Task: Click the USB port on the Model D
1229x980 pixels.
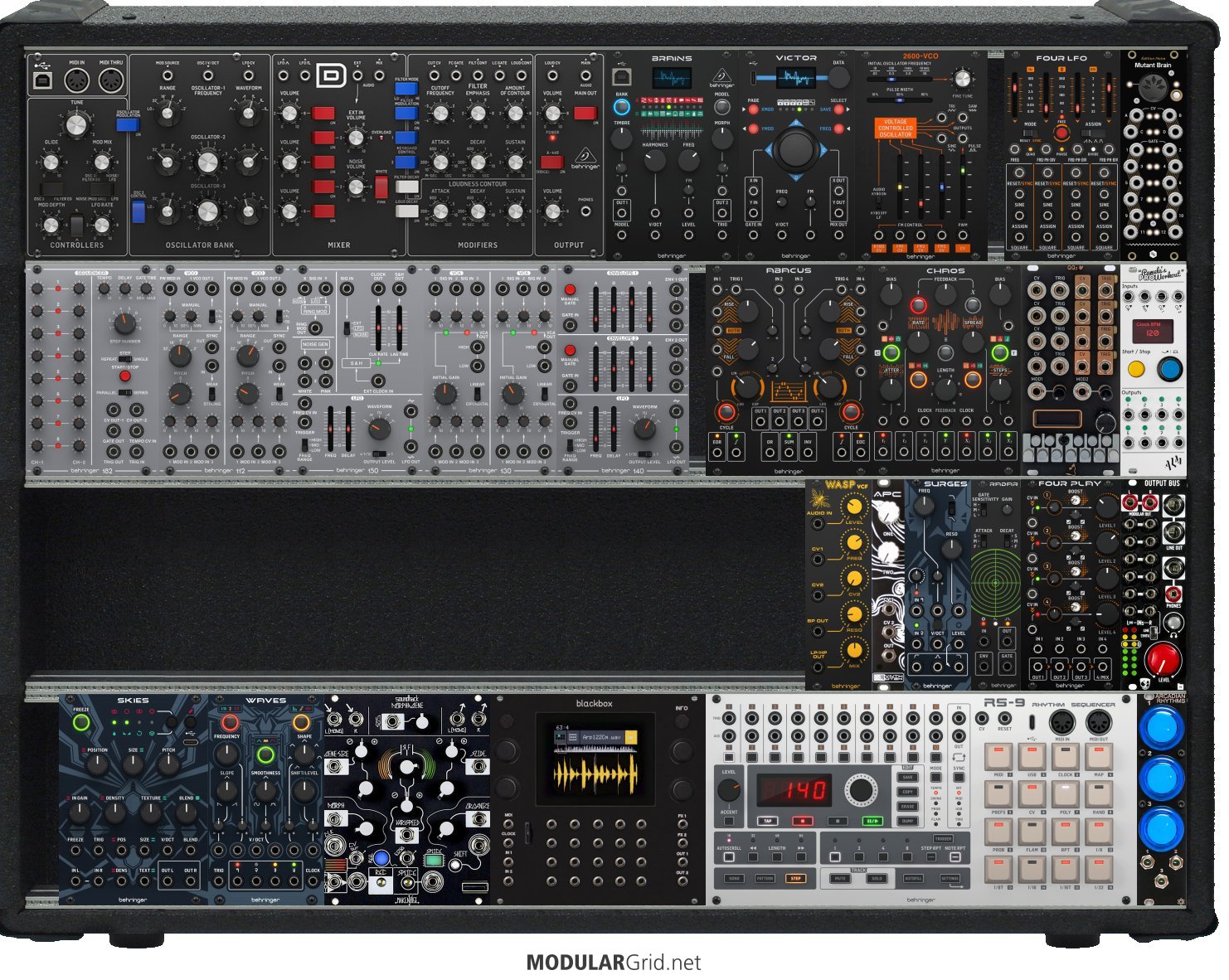Action: 41,80
